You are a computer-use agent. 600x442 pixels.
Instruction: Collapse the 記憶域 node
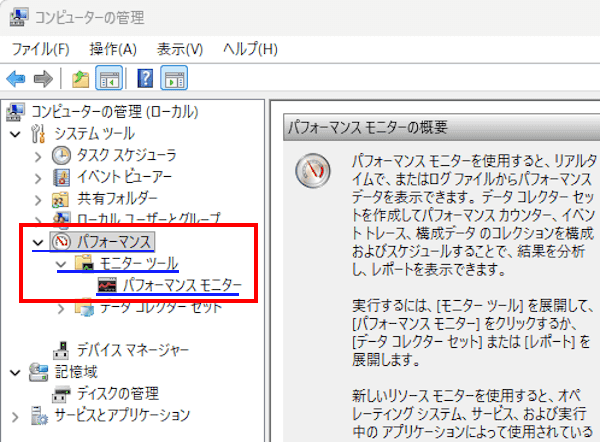(x=14, y=371)
